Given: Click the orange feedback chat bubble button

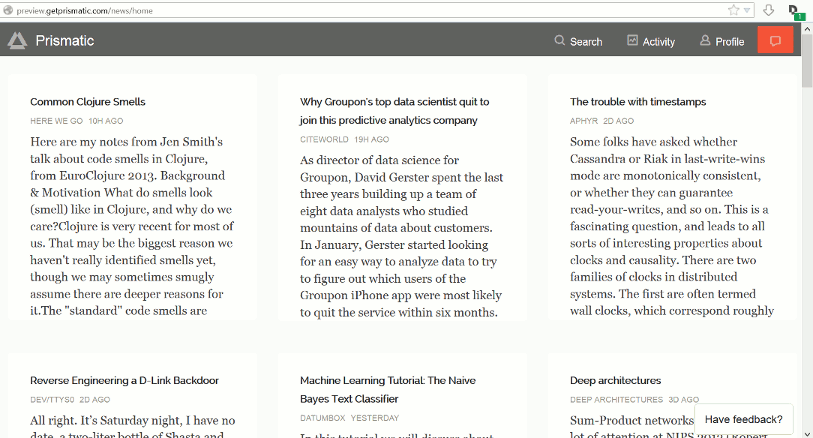Looking at the screenshot, I should (x=775, y=40).
